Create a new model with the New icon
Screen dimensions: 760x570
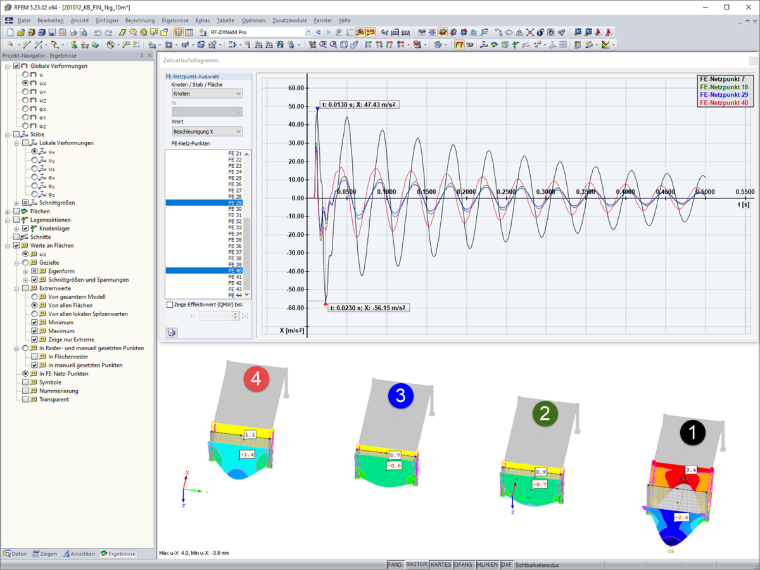(x=10, y=32)
